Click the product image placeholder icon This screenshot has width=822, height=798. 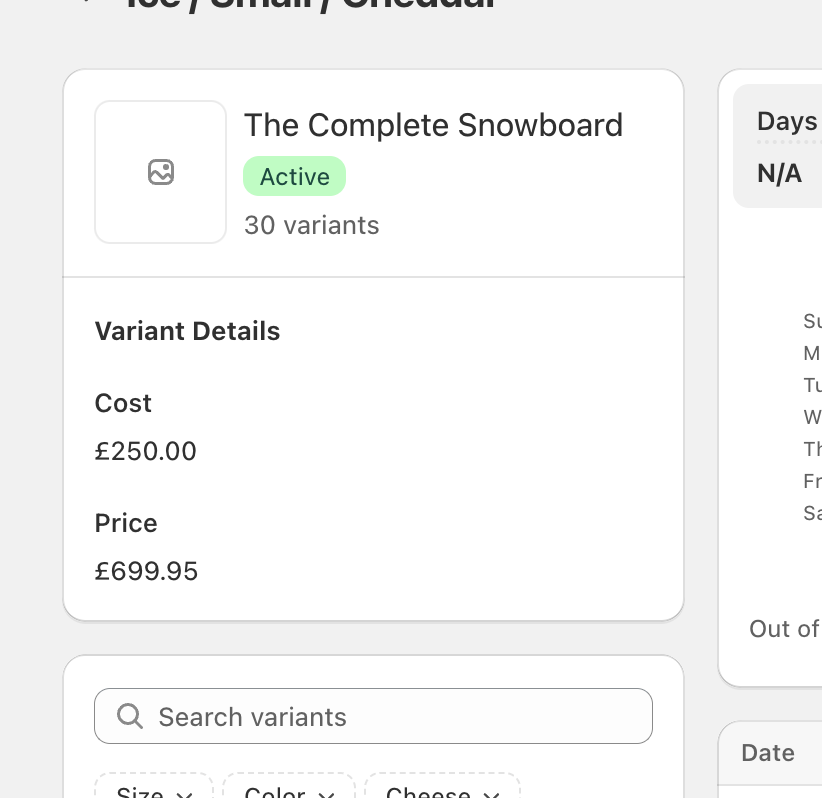(x=161, y=172)
